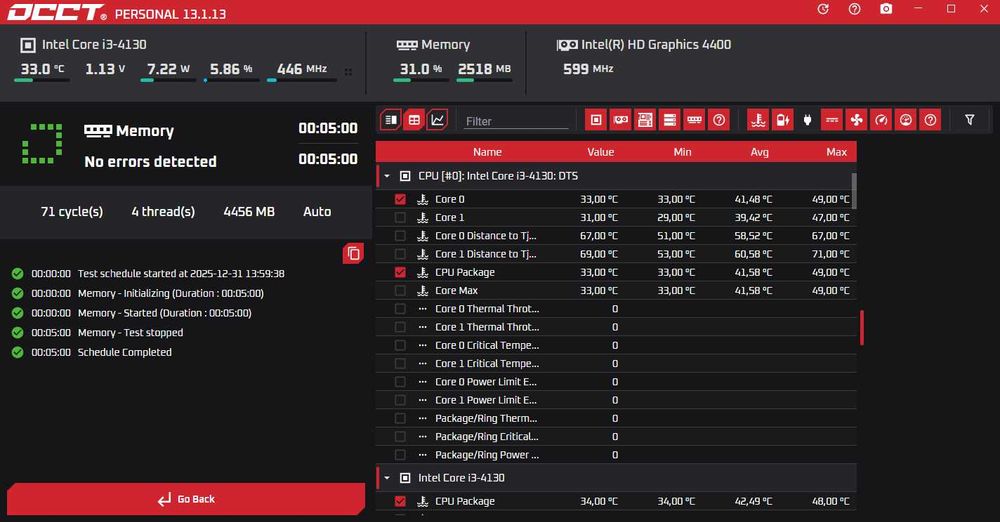
Task: Toggle the unknown-device filter after memory icon
Action: (719, 119)
